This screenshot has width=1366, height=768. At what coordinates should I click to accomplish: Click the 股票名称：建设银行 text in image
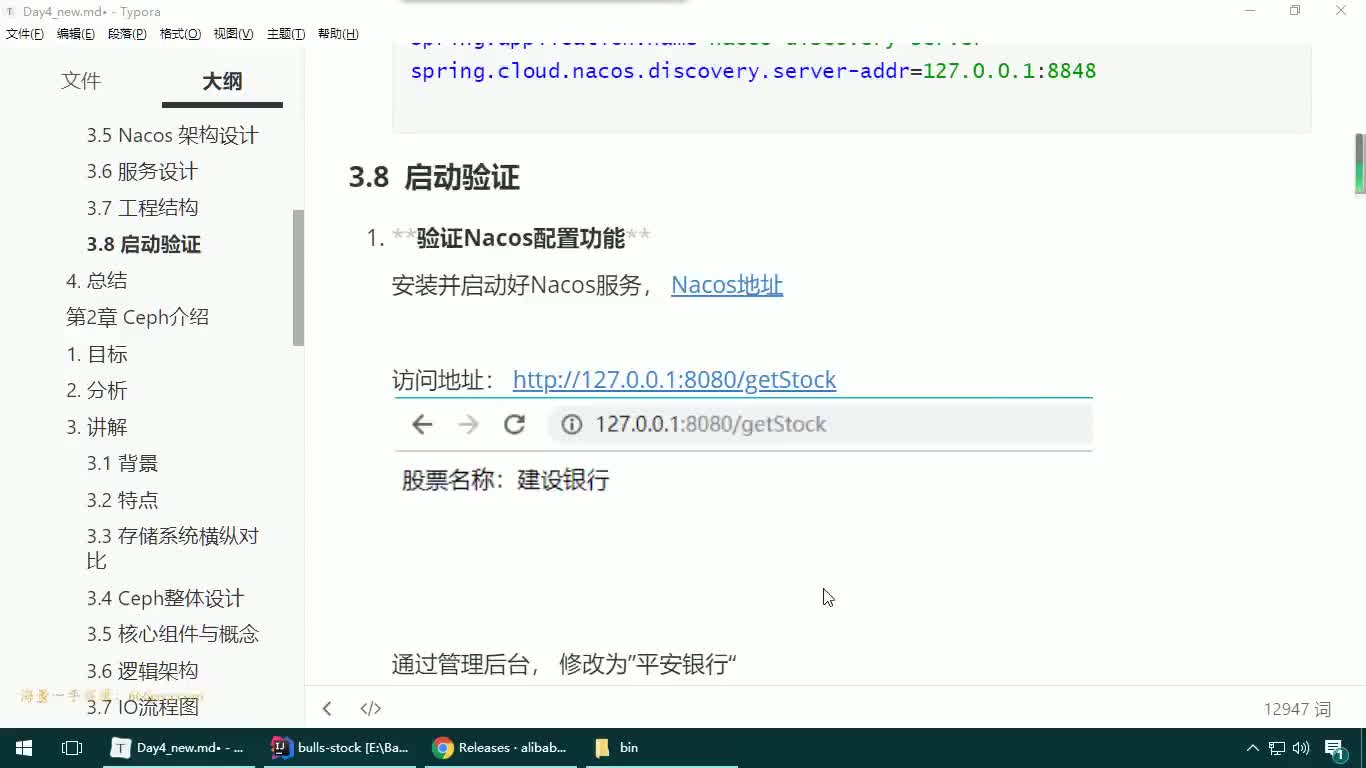pos(505,480)
